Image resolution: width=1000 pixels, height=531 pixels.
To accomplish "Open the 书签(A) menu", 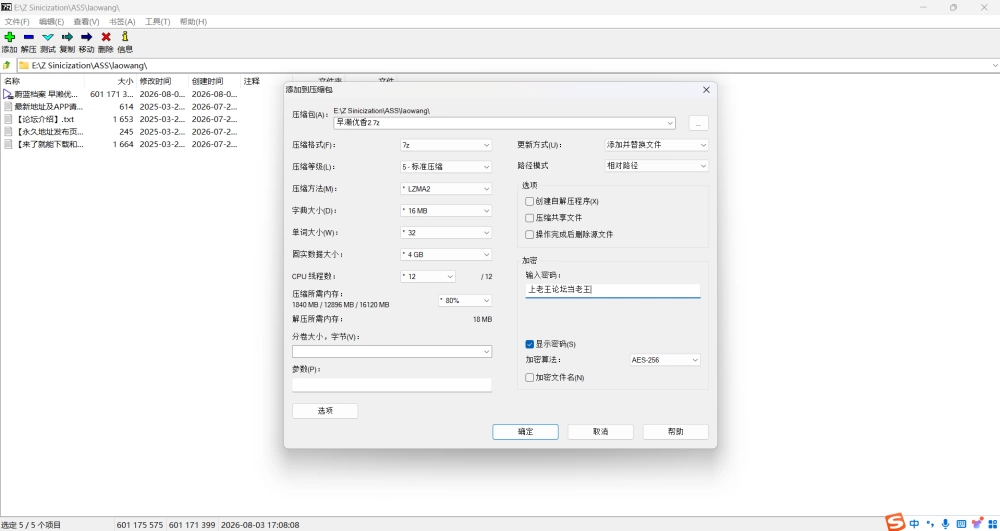I will pos(122,22).
